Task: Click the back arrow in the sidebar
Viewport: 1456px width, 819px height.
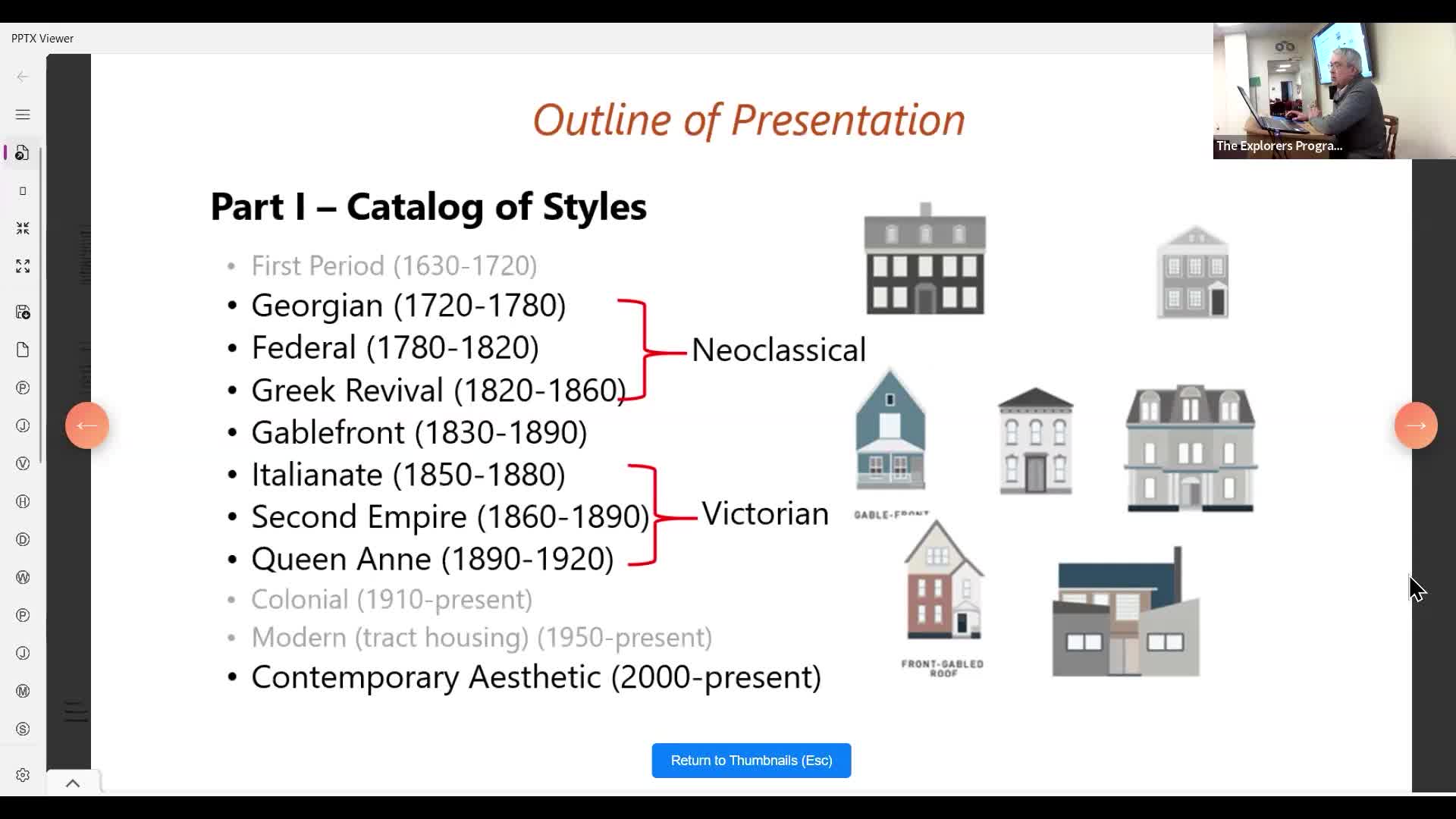Action: (x=23, y=76)
